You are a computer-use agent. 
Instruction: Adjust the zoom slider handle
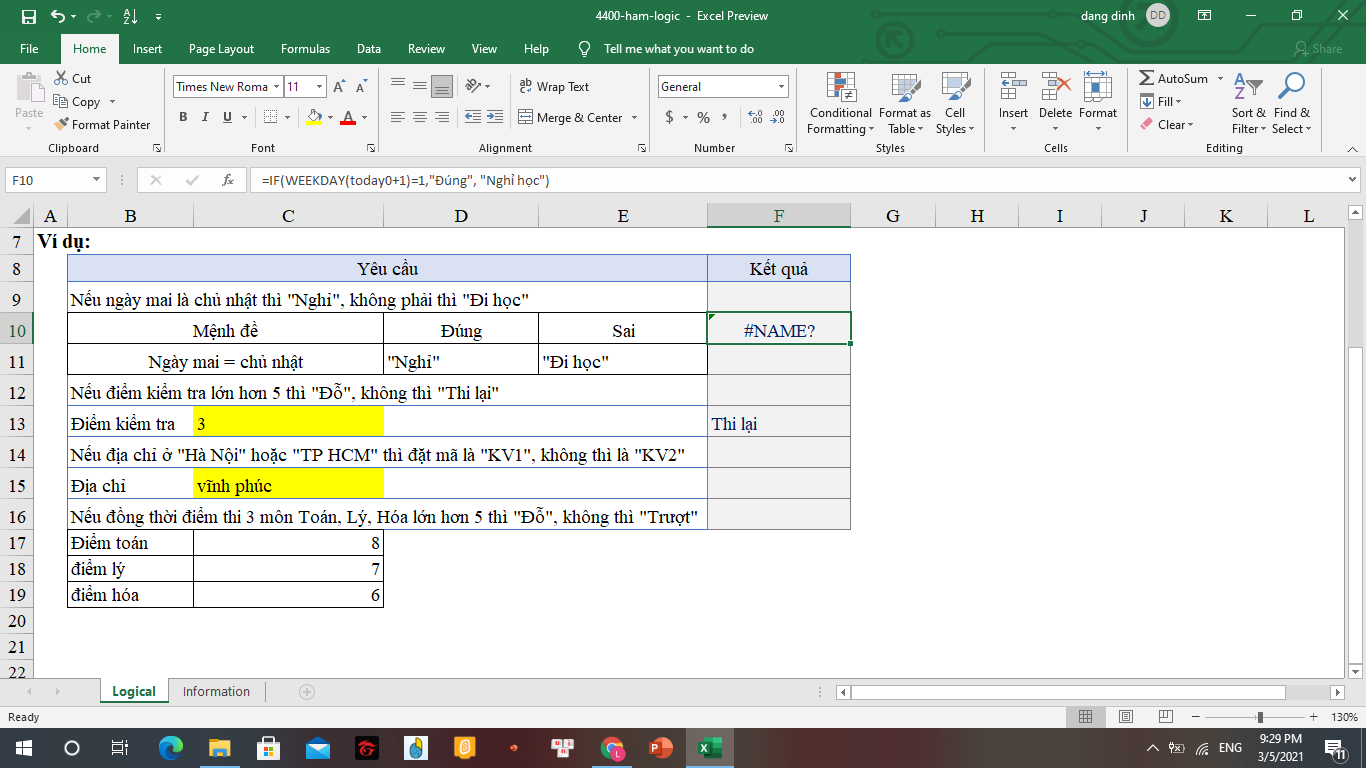[x=1260, y=717]
